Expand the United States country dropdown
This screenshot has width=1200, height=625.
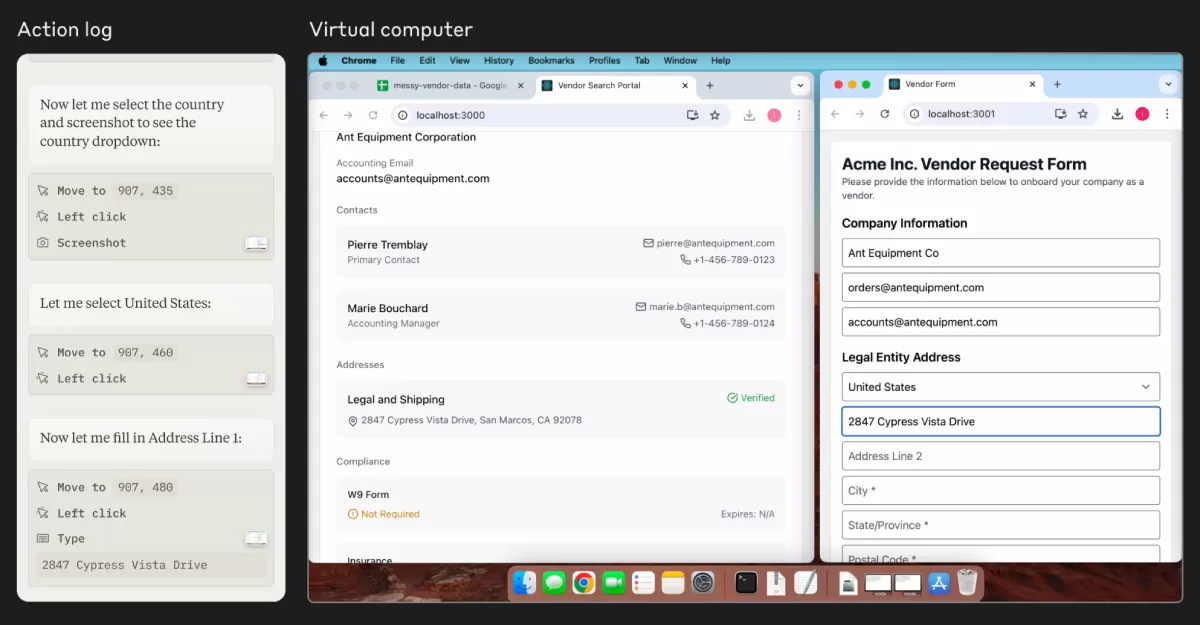pyautogui.click(x=1001, y=387)
